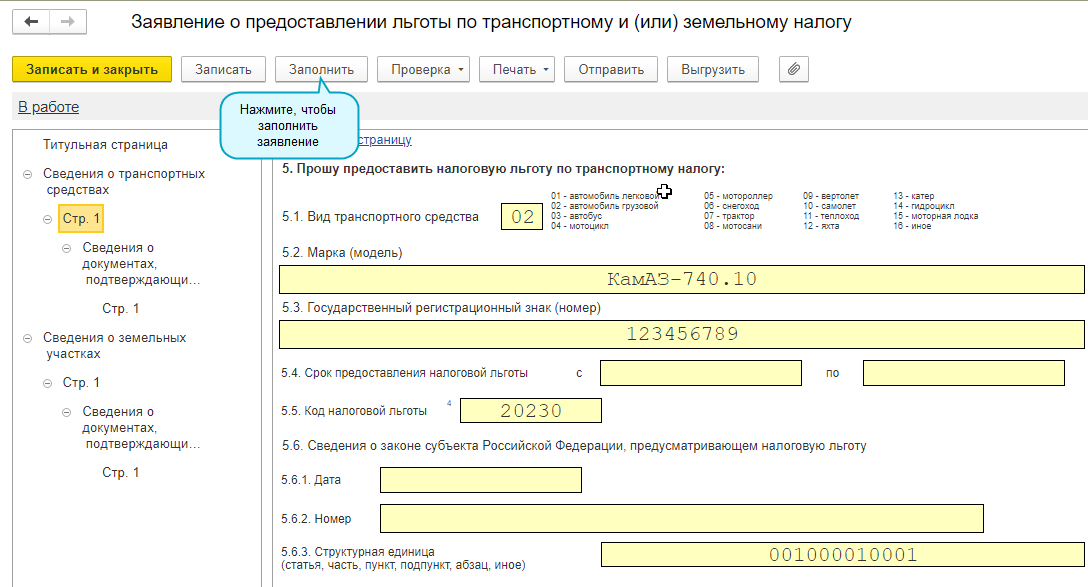Click tax benefit code field 20230

(531, 410)
